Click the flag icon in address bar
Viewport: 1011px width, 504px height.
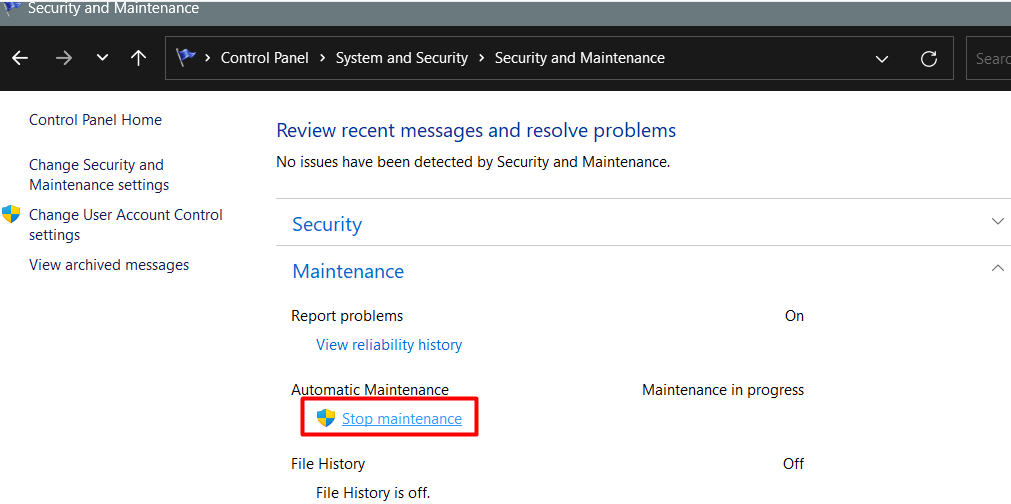[x=186, y=57]
